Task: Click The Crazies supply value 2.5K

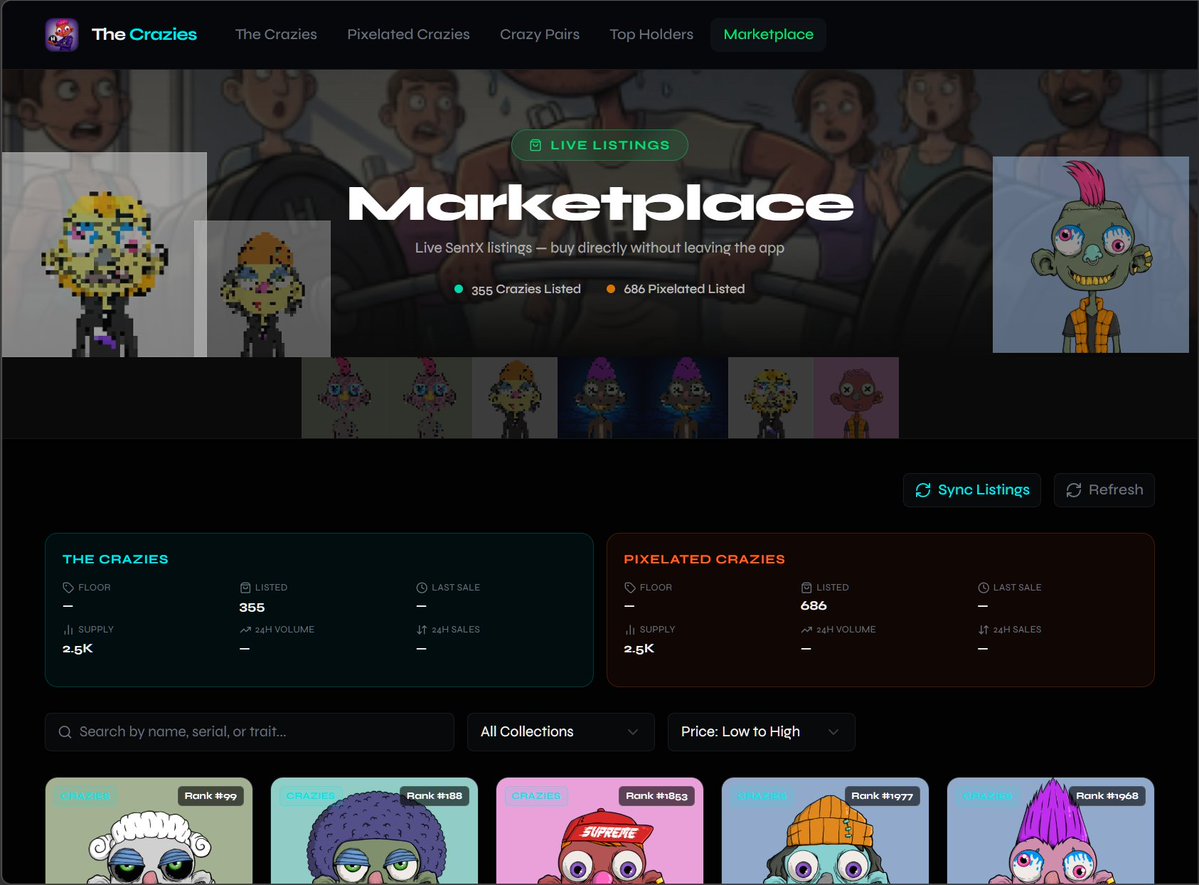Action: (x=77, y=649)
